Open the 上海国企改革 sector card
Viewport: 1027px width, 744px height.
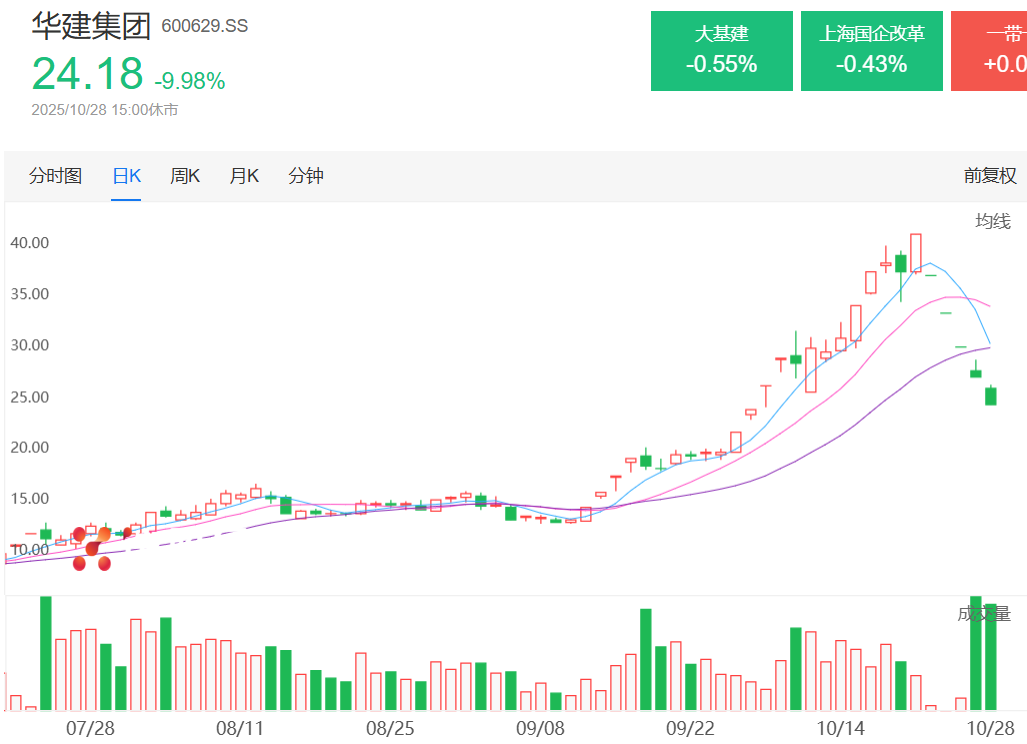pos(871,51)
